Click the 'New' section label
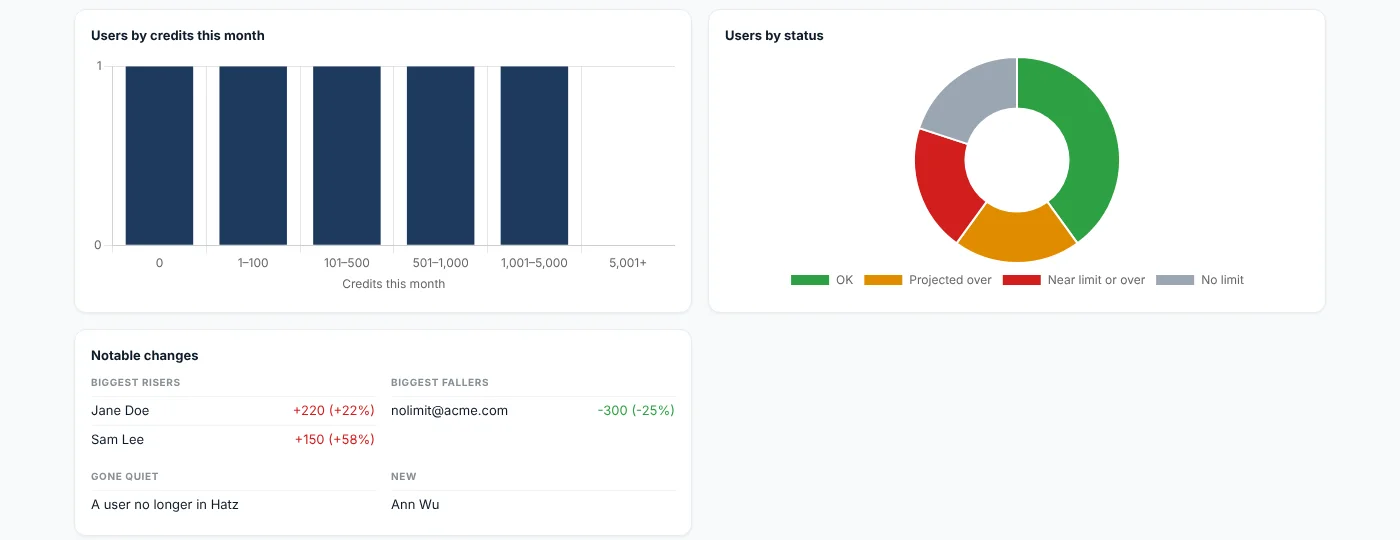The width and height of the screenshot is (1400, 540). 404,476
